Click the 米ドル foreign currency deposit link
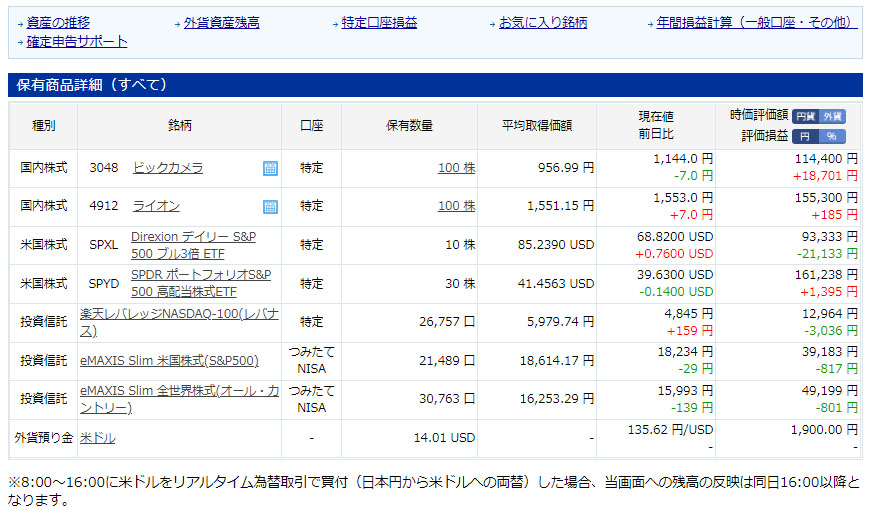869x507 pixels. (x=97, y=438)
